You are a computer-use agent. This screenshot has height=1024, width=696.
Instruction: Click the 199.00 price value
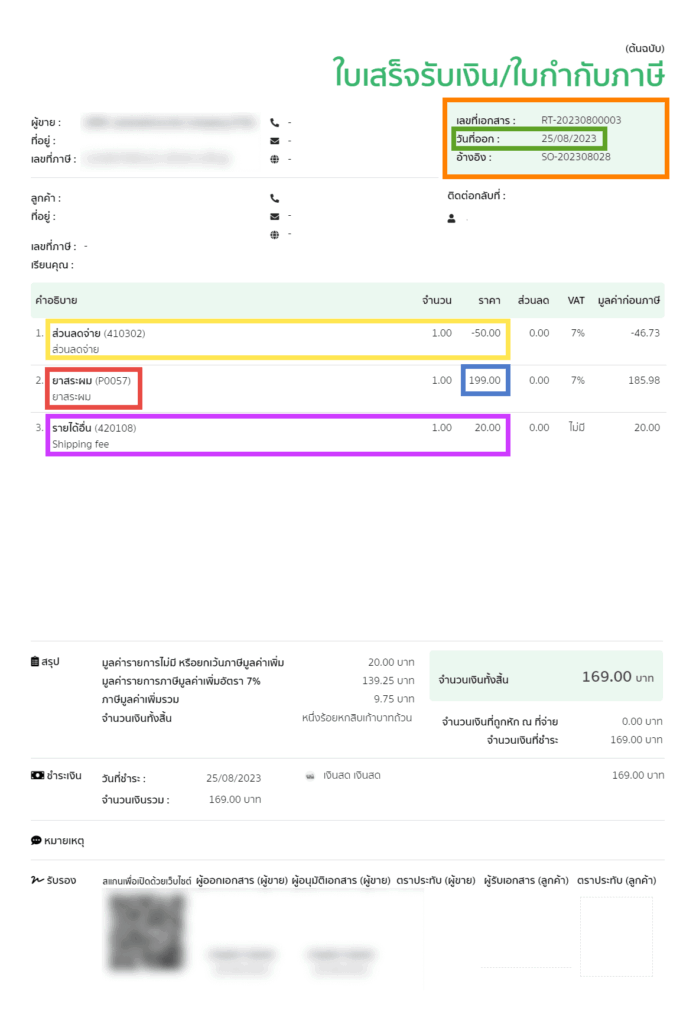(x=485, y=380)
